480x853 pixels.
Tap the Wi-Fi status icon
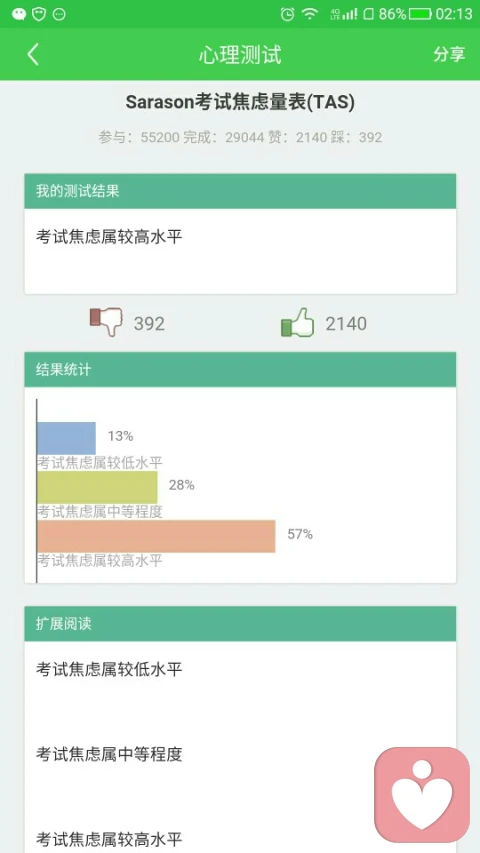(x=310, y=14)
